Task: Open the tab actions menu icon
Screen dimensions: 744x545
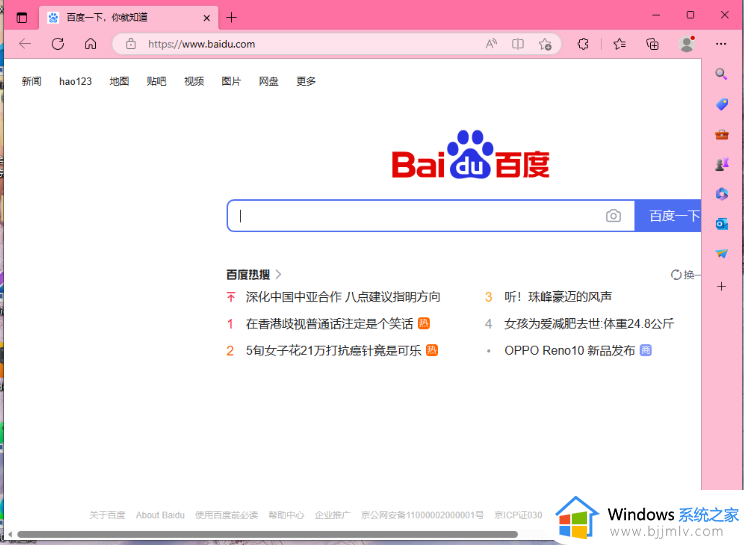Action: [x=22, y=18]
